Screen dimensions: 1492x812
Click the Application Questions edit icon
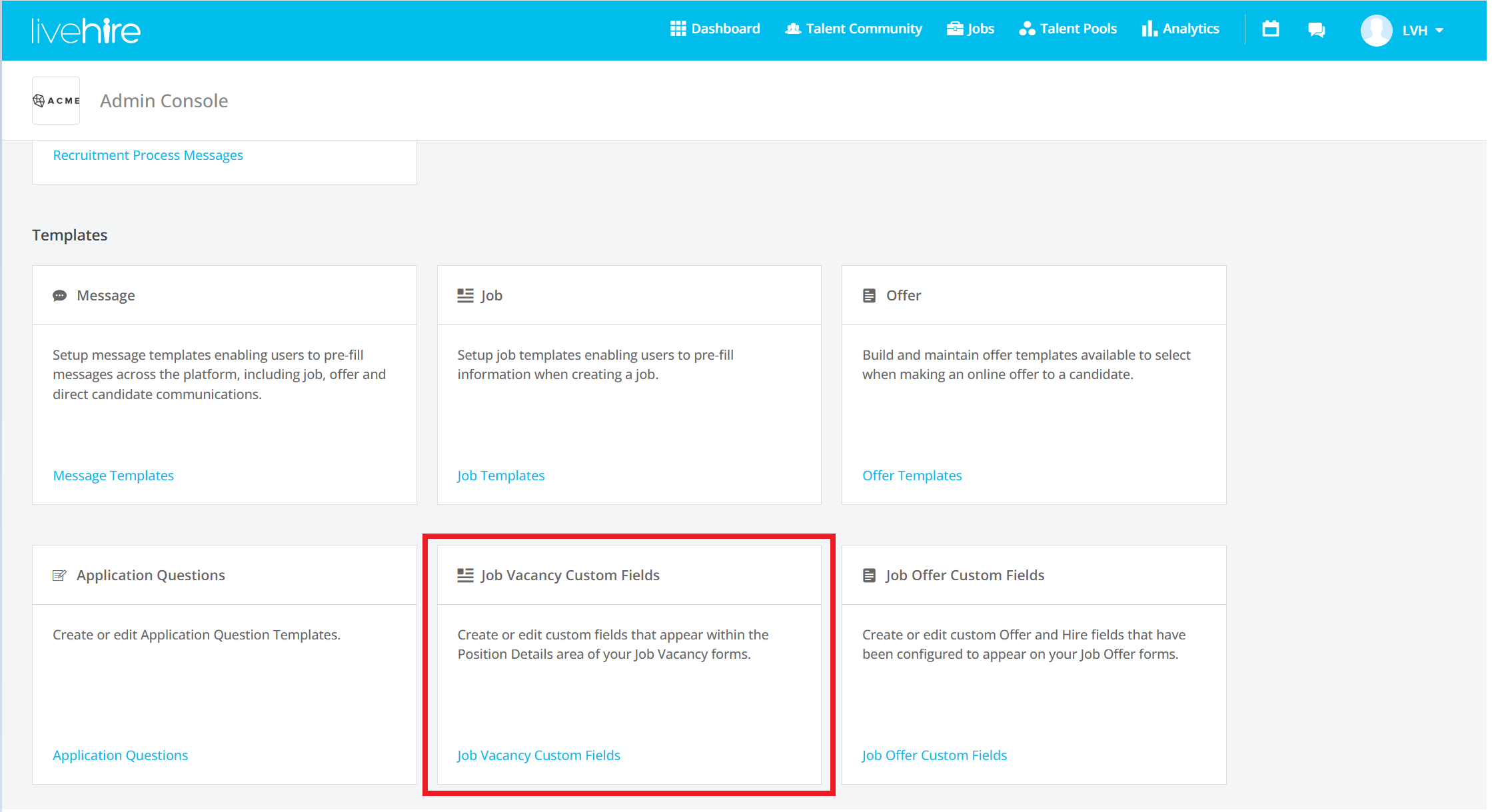pyautogui.click(x=59, y=576)
